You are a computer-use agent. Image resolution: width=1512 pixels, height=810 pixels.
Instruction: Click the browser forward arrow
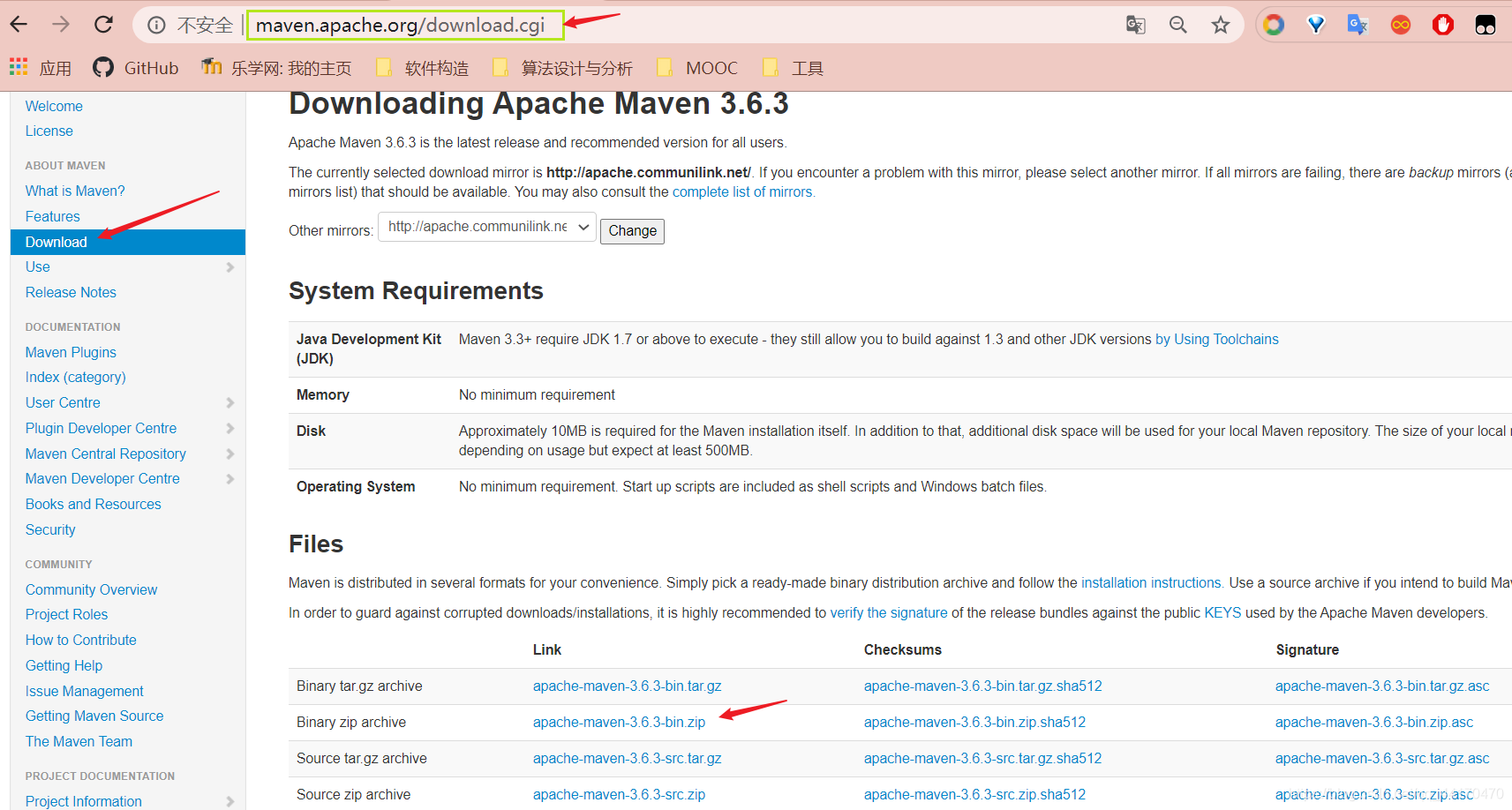click(x=61, y=25)
